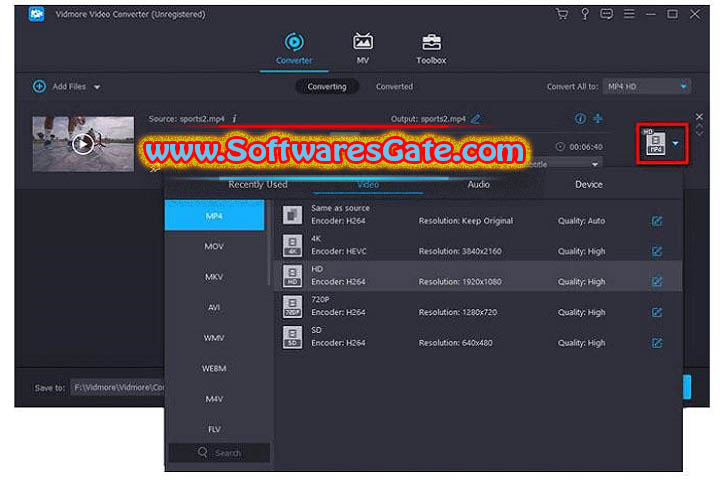Click the Save to path field

(117, 388)
